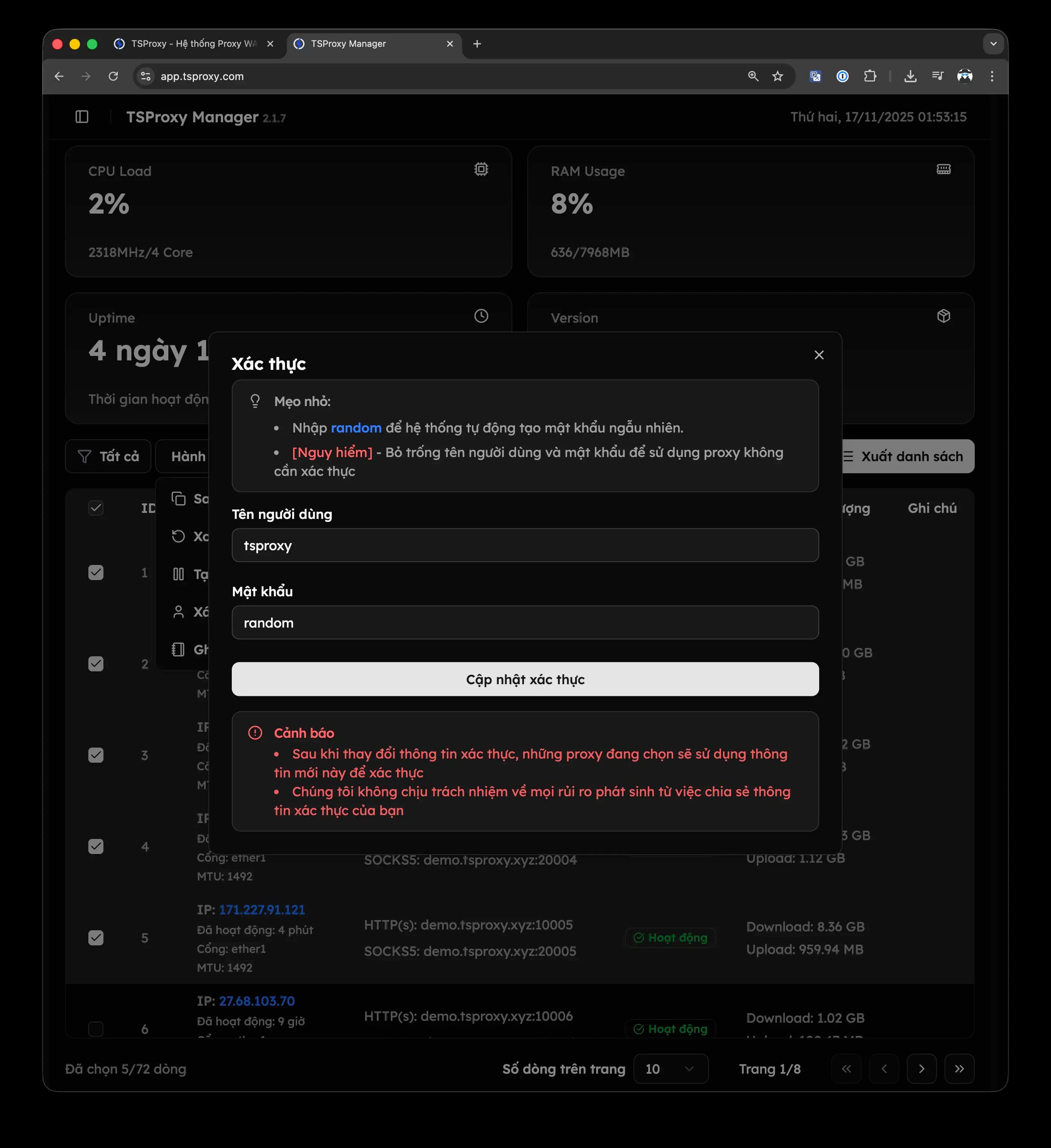Uncheck the checkbox for row ID 5
Viewport: 1051px width, 1148px height.
click(x=96, y=938)
